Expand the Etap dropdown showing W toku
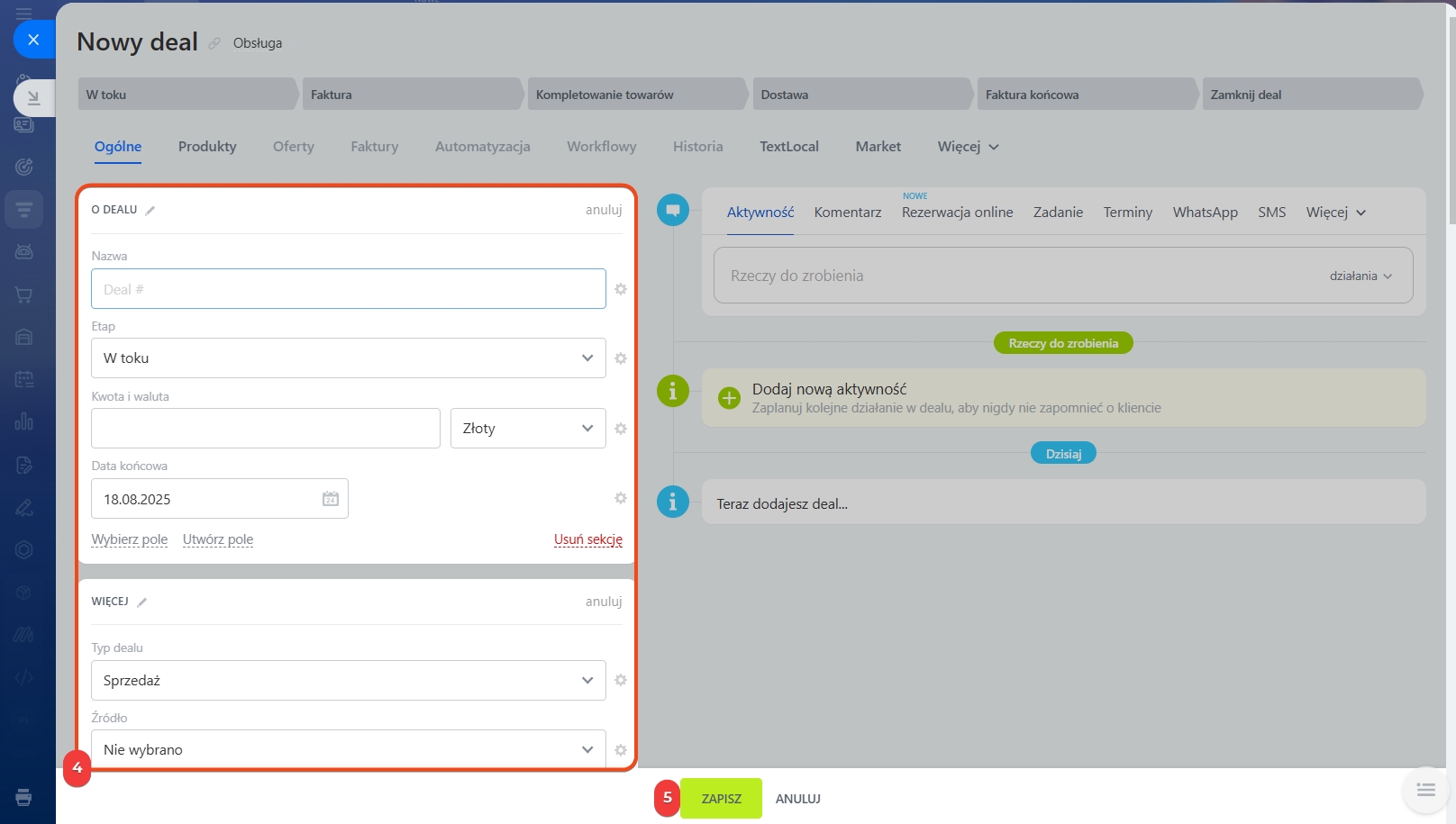Image resolution: width=1456 pixels, height=824 pixels. click(348, 358)
